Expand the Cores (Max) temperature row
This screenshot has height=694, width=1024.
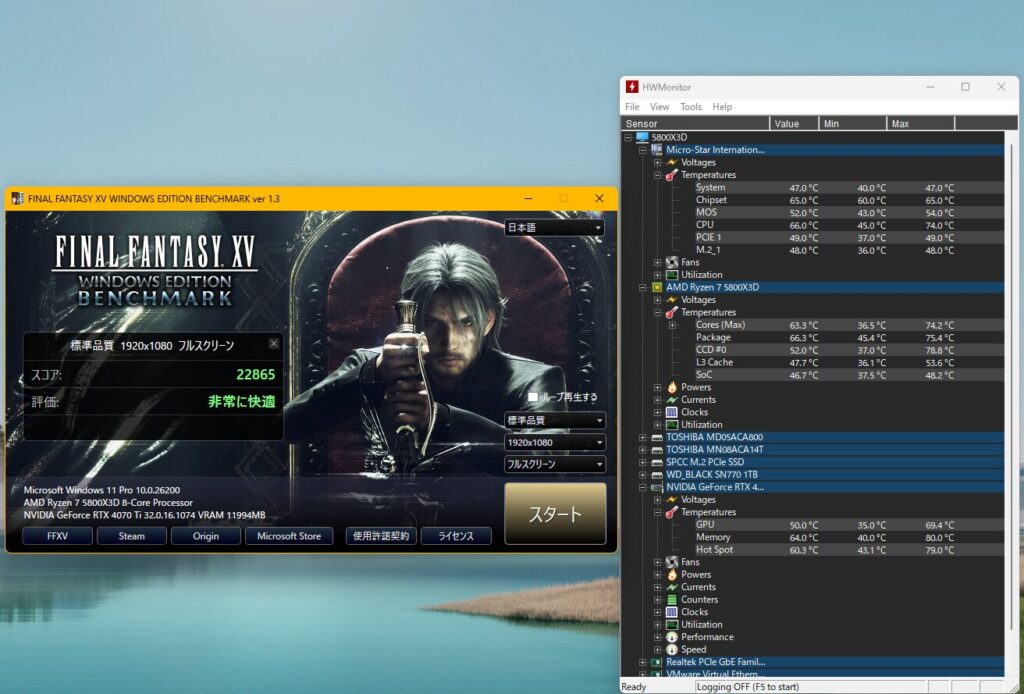click(672, 325)
